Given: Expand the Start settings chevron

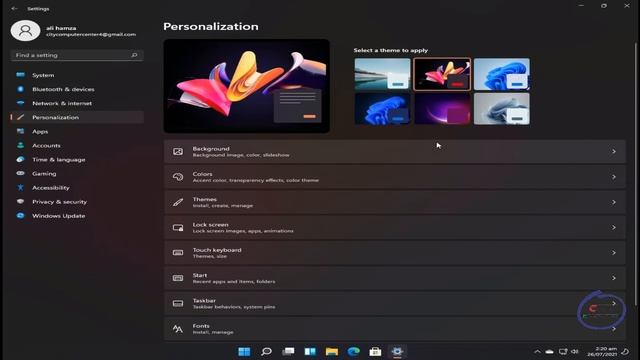Looking at the screenshot, I should coord(614,278).
